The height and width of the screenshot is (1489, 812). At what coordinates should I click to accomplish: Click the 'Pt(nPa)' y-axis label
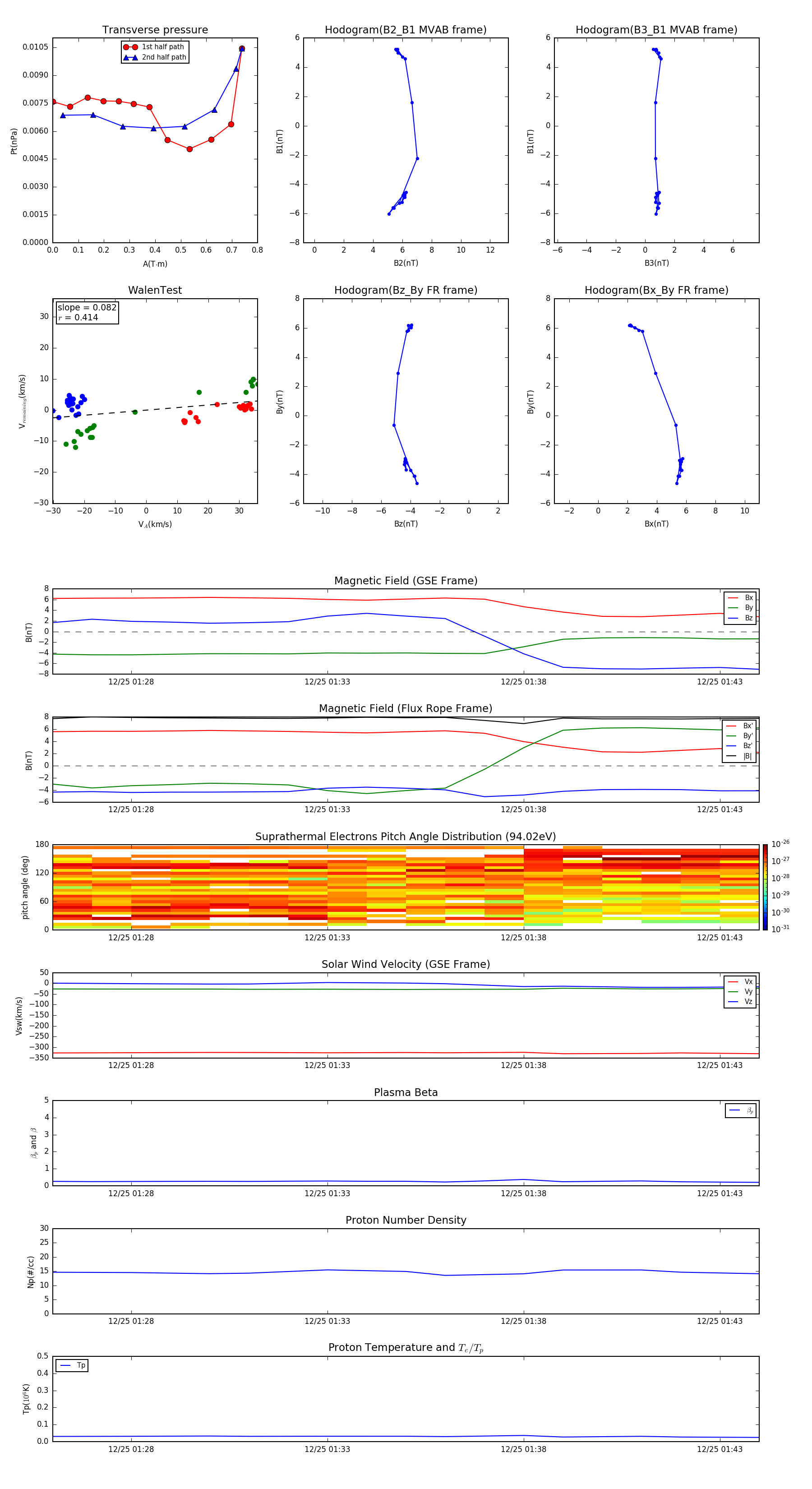[x=14, y=140]
